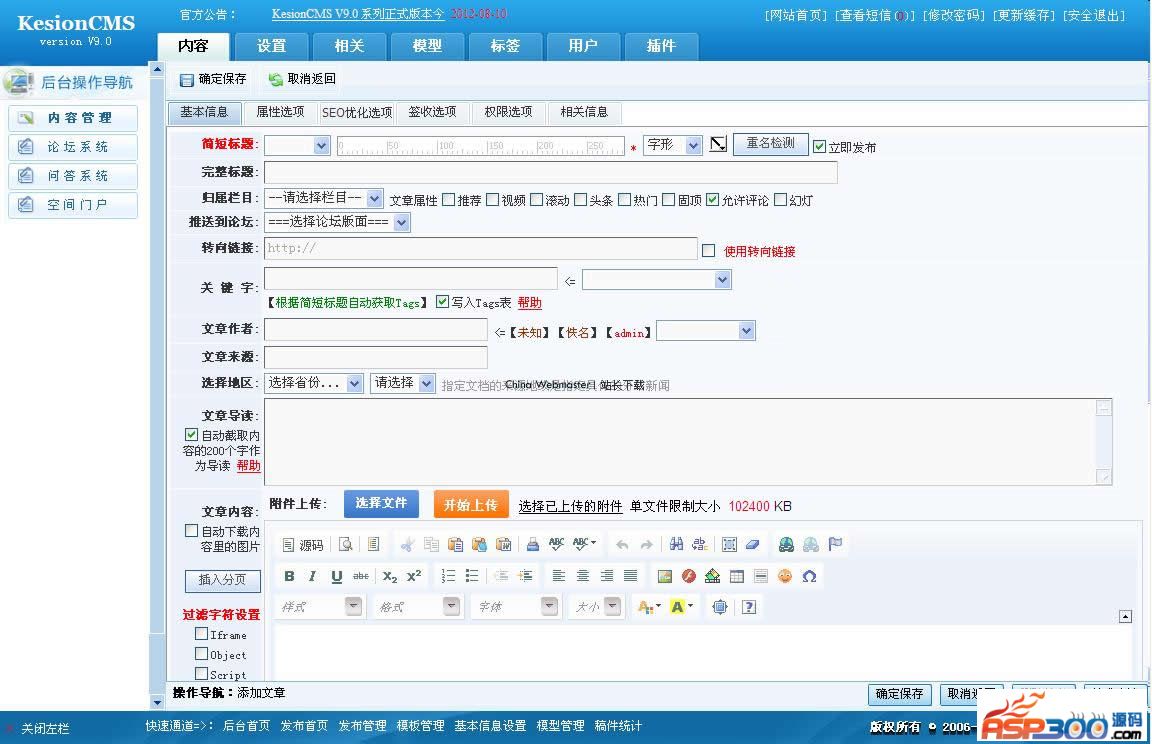1152x744 pixels.
Task: Apply Superscript formatting
Action: click(414, 576)
